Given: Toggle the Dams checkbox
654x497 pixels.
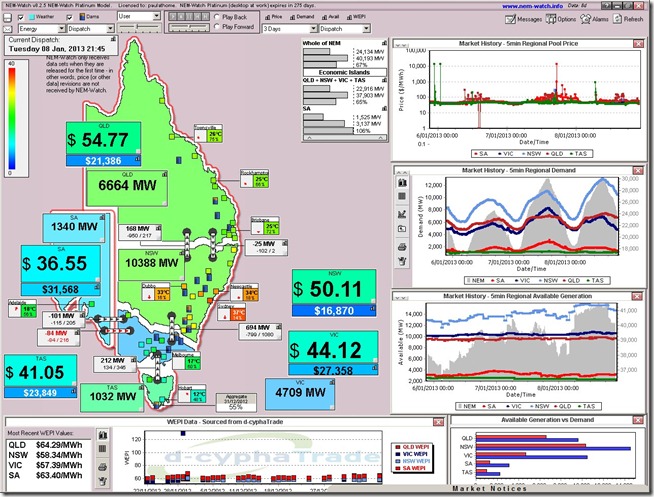Looking at the screenshot, I should click(70, 18).
